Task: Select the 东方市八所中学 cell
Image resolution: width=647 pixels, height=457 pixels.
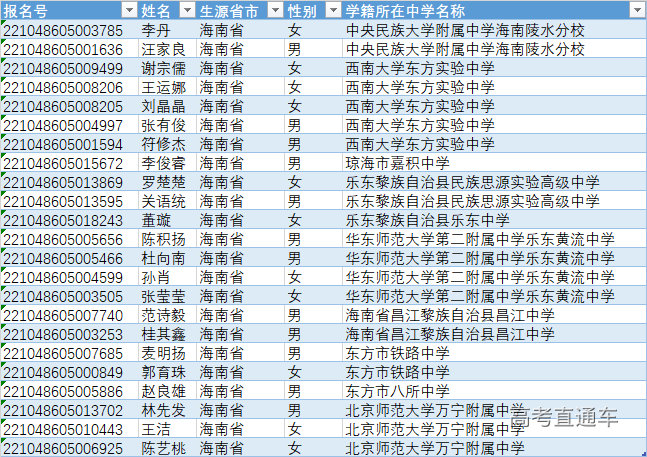Action: [398, 391]
